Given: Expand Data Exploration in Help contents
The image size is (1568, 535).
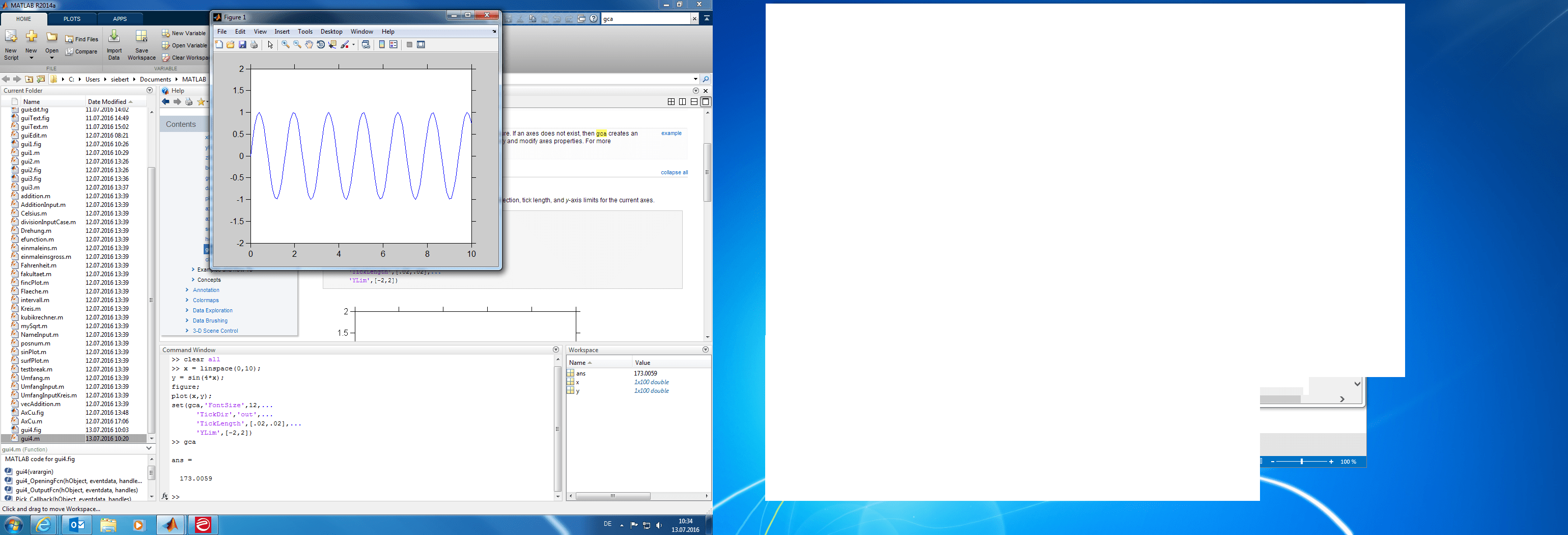Looking at the screenshot, I should point(187,311).
